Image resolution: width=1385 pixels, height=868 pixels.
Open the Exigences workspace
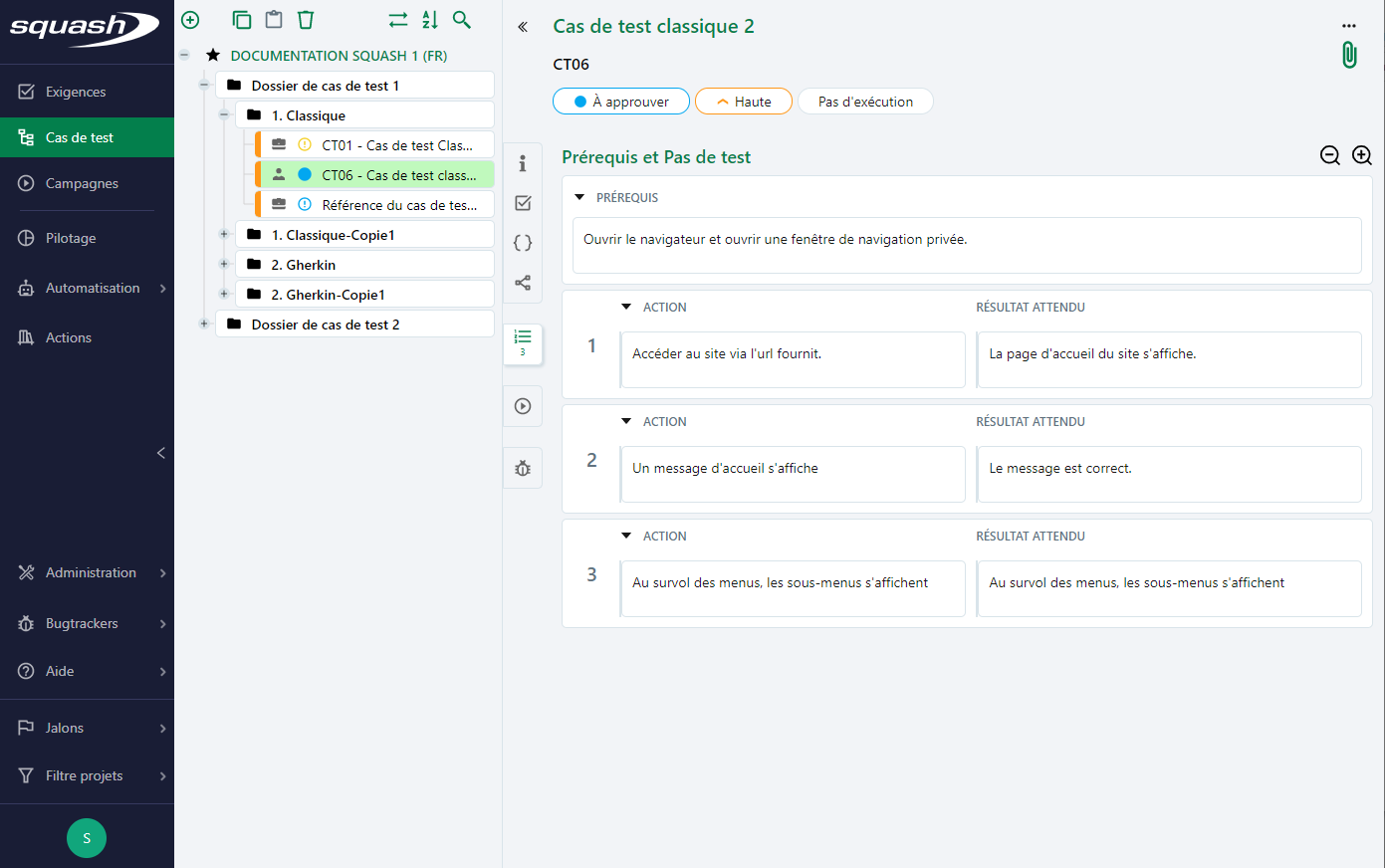pyautogui.click(x=76, y=92)
